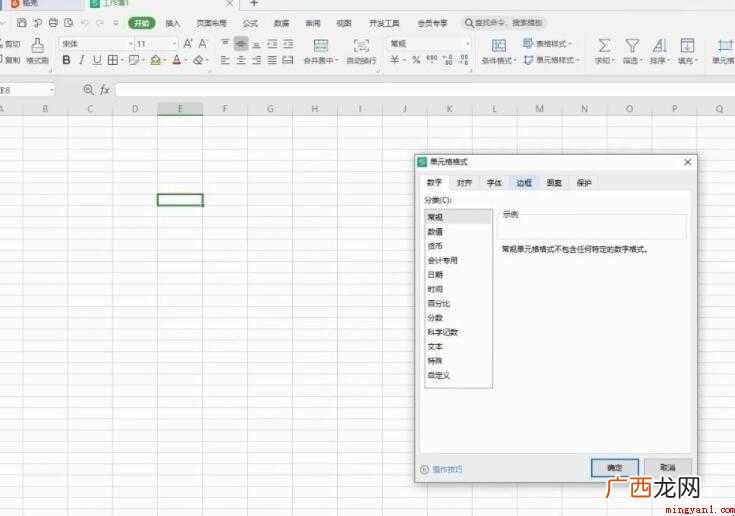
Task: Click the justify alignment icon
Action: [x=272, y=60]
